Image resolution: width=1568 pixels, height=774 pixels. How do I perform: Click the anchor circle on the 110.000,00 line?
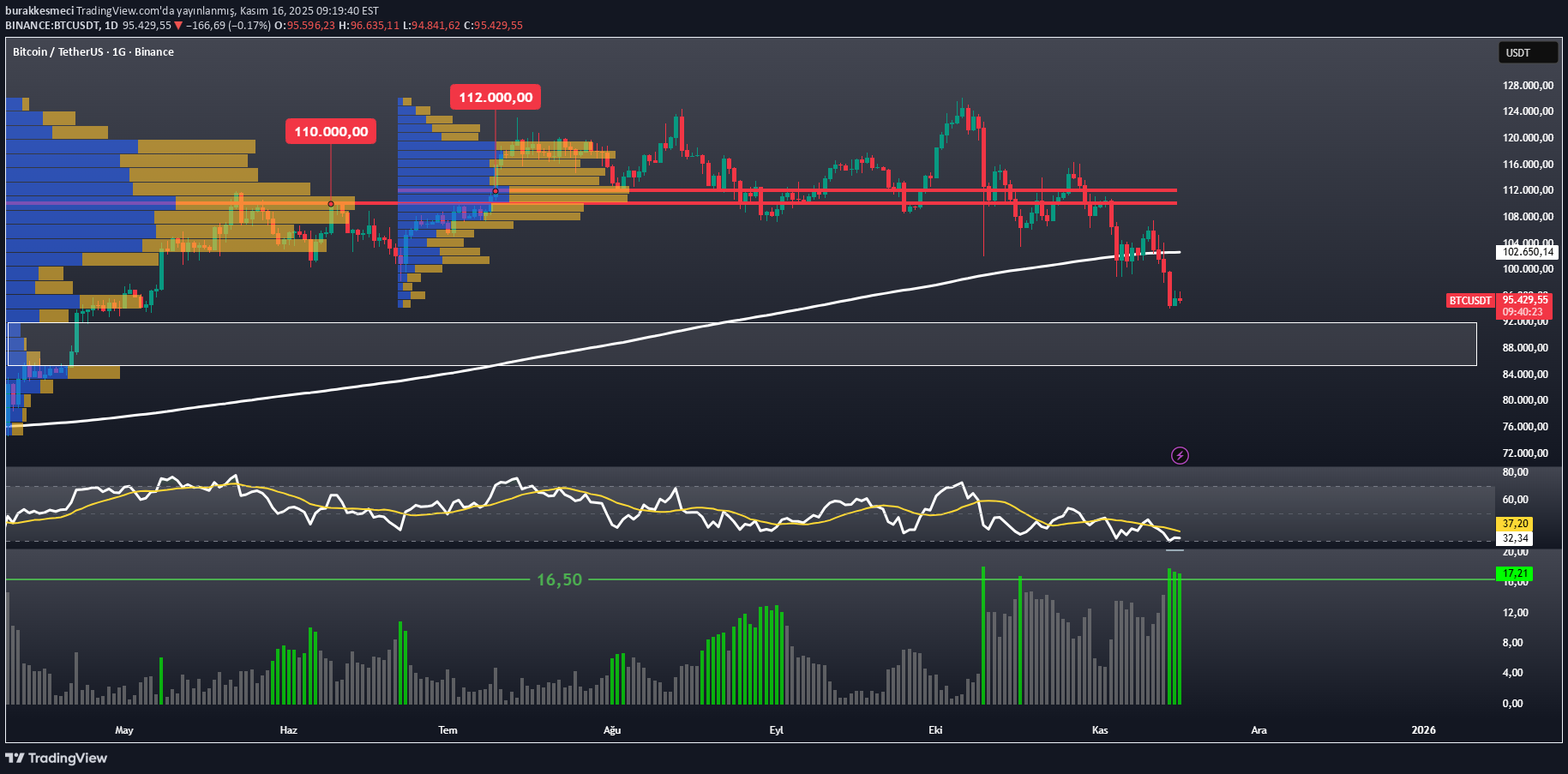click(x=331, y=203)
